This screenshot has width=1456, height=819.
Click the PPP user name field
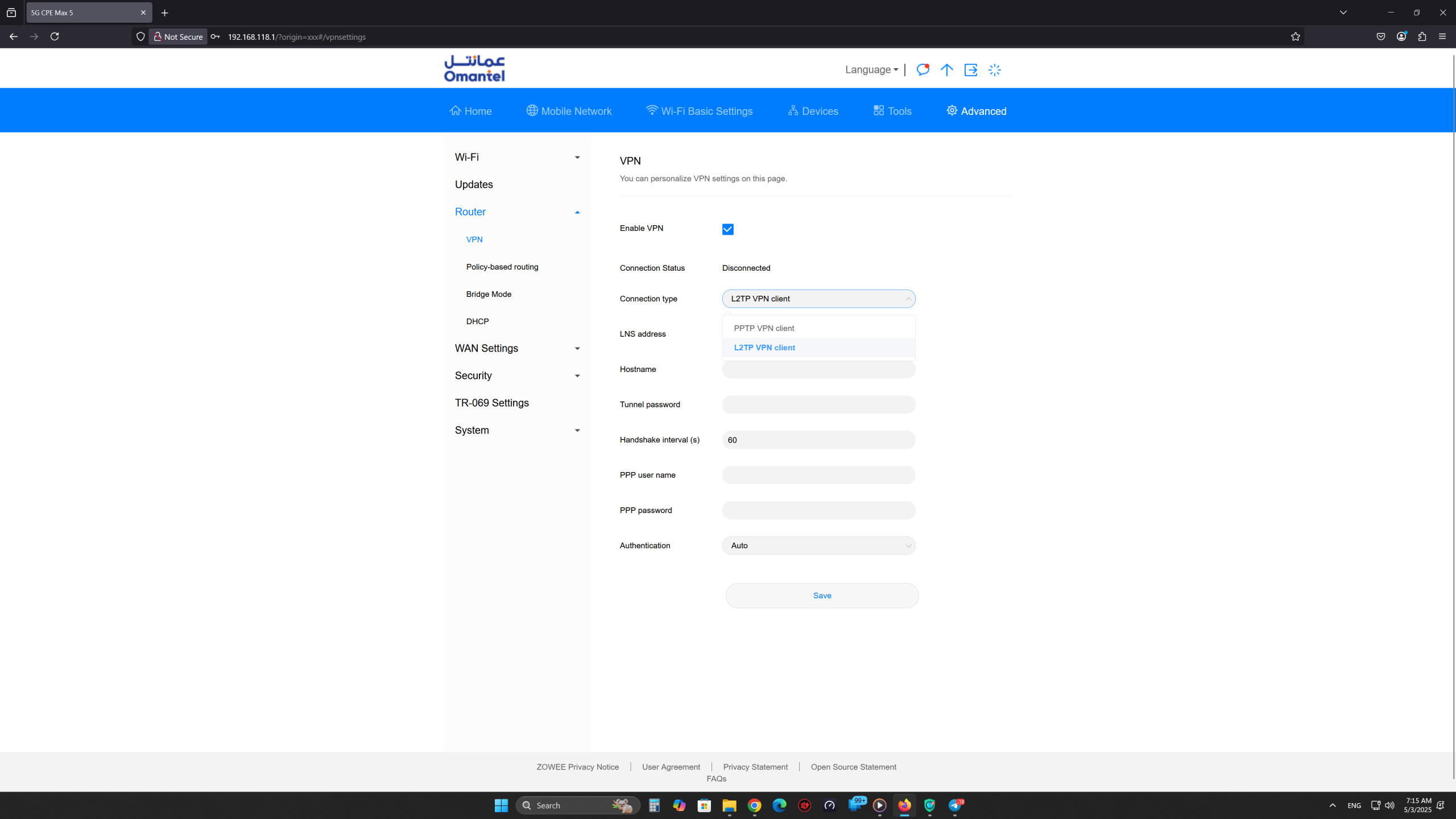818,475
